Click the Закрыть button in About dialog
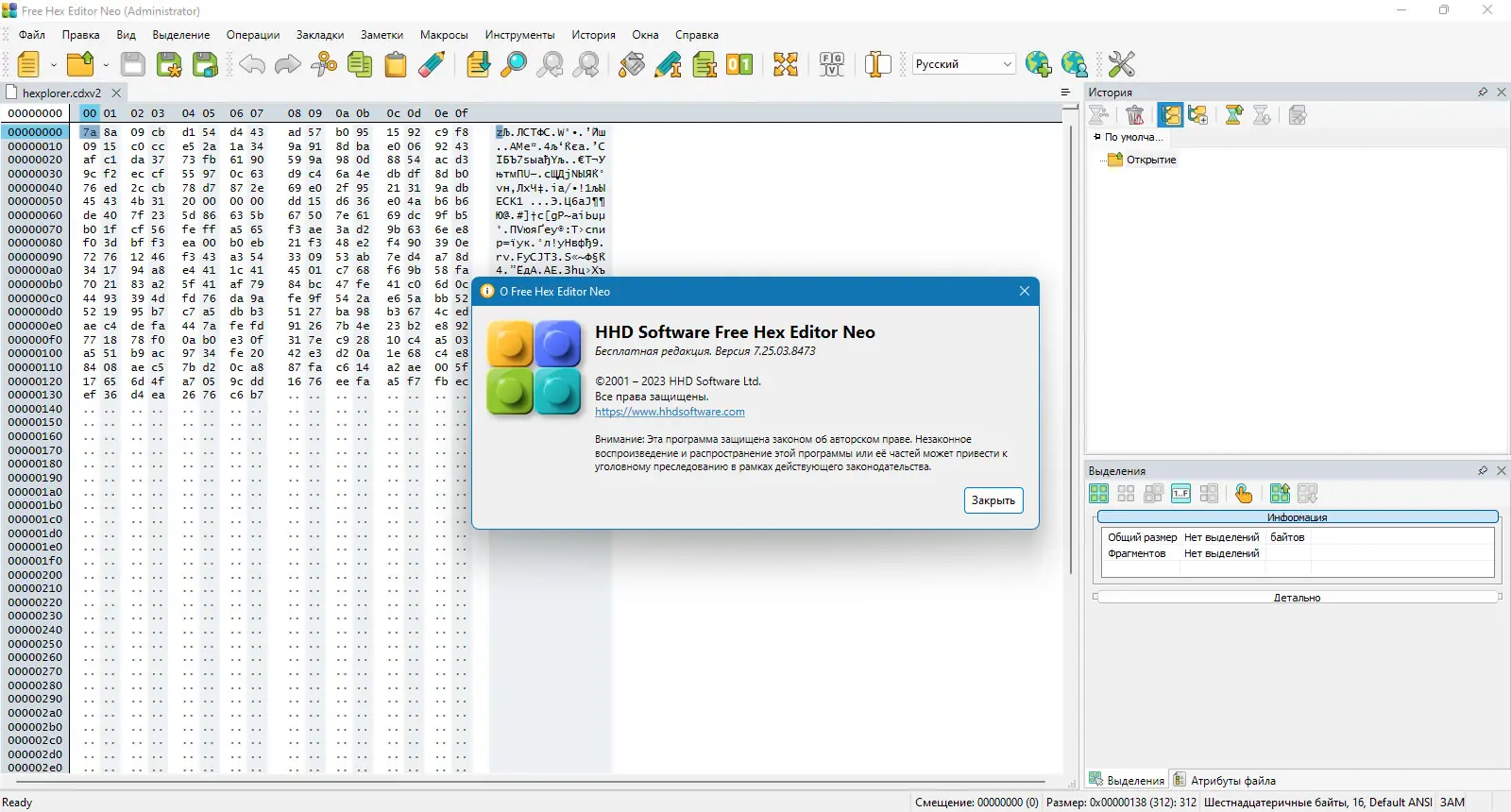 click(993, 500)
